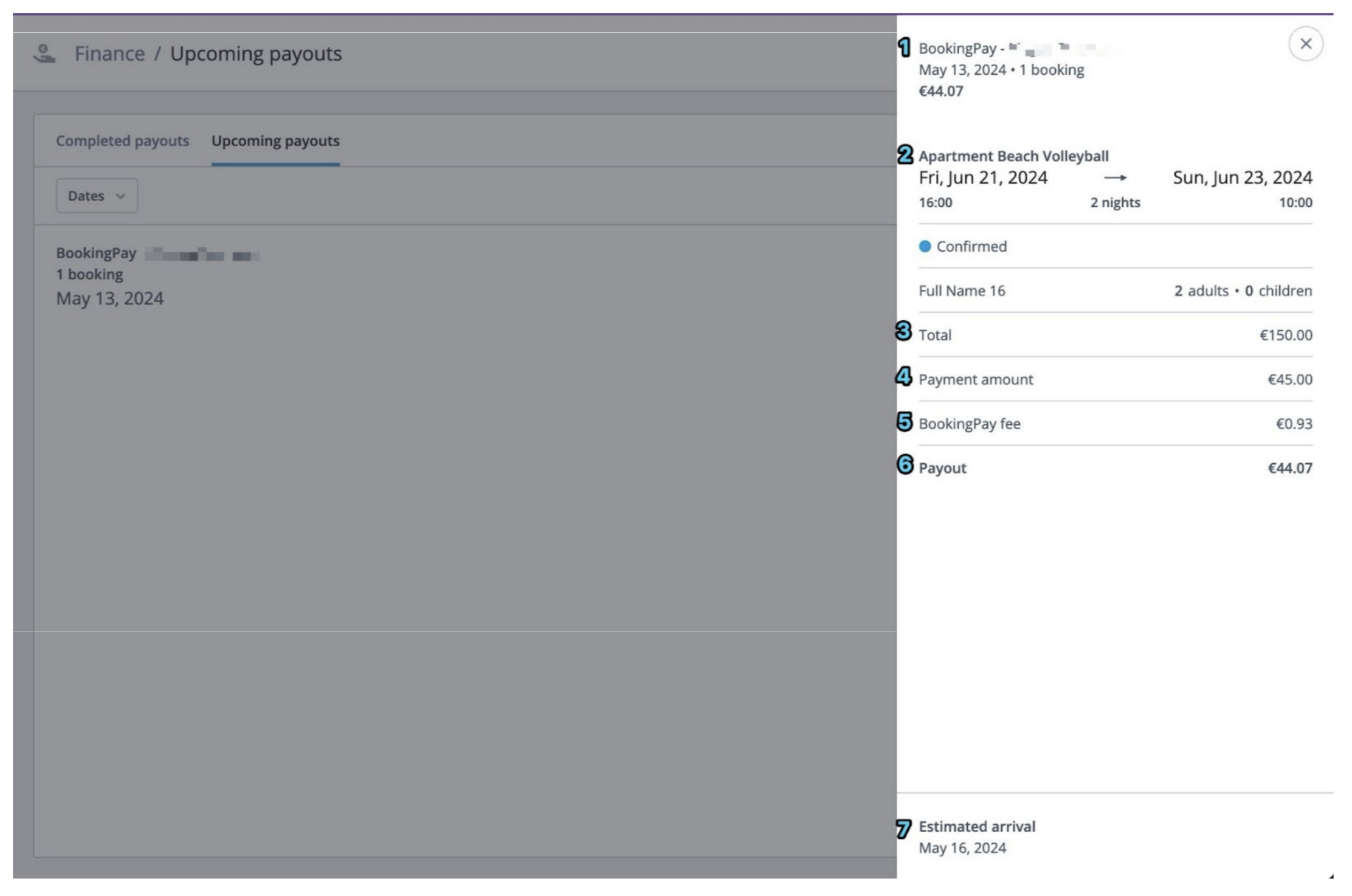Switch to Completed payouts tab
This screenshot has width=1352, height=896.
coord(122,140)
